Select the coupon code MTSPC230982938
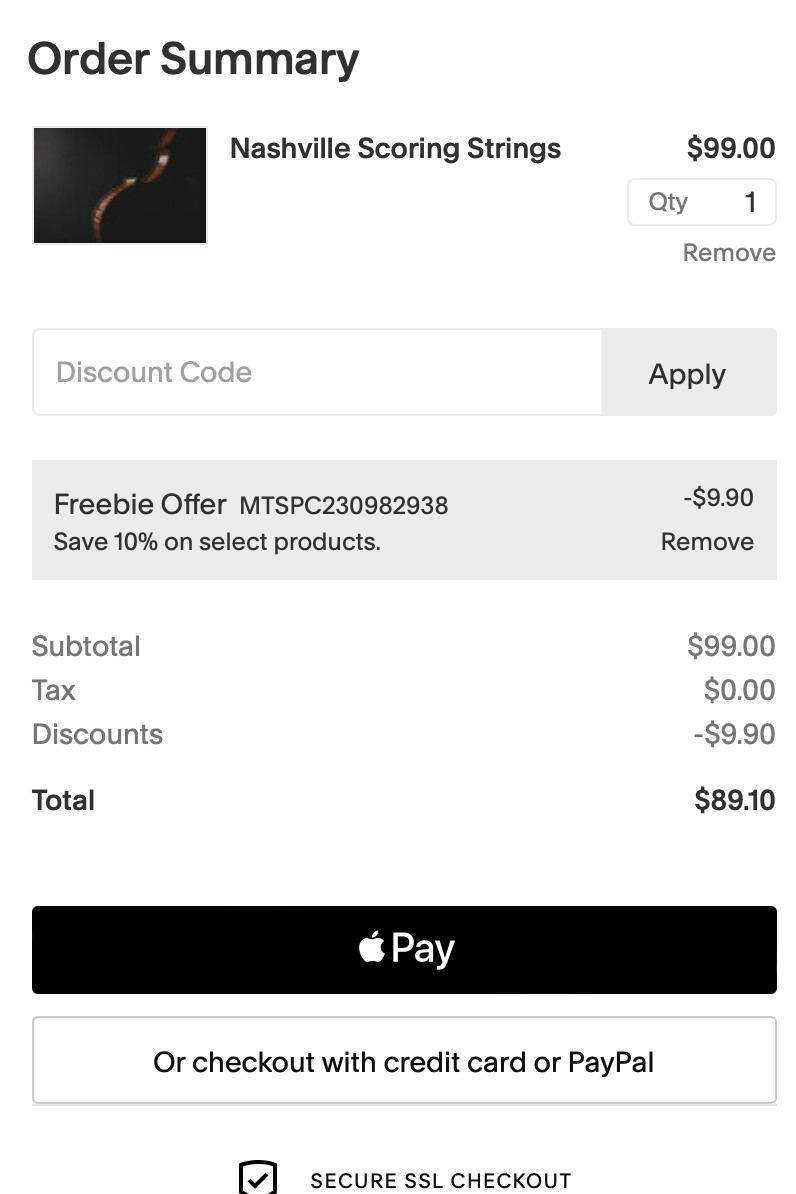Screen dimensions: 796x1194 (343, 506)
